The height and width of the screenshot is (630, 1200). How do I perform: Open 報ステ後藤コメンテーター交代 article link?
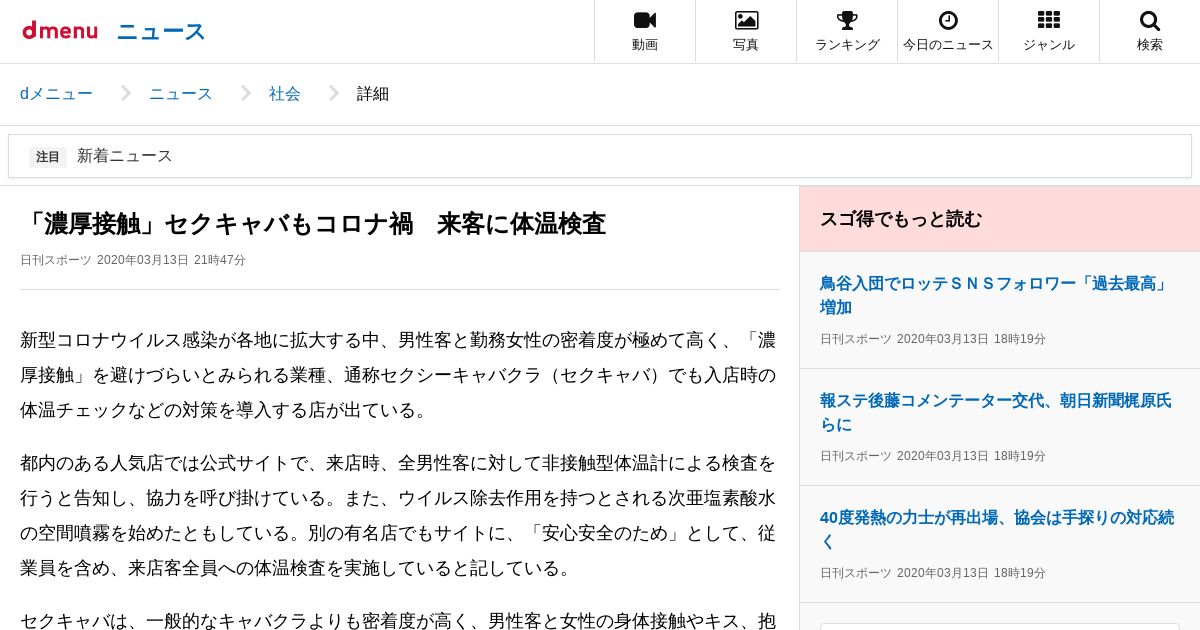click(995, 412)
